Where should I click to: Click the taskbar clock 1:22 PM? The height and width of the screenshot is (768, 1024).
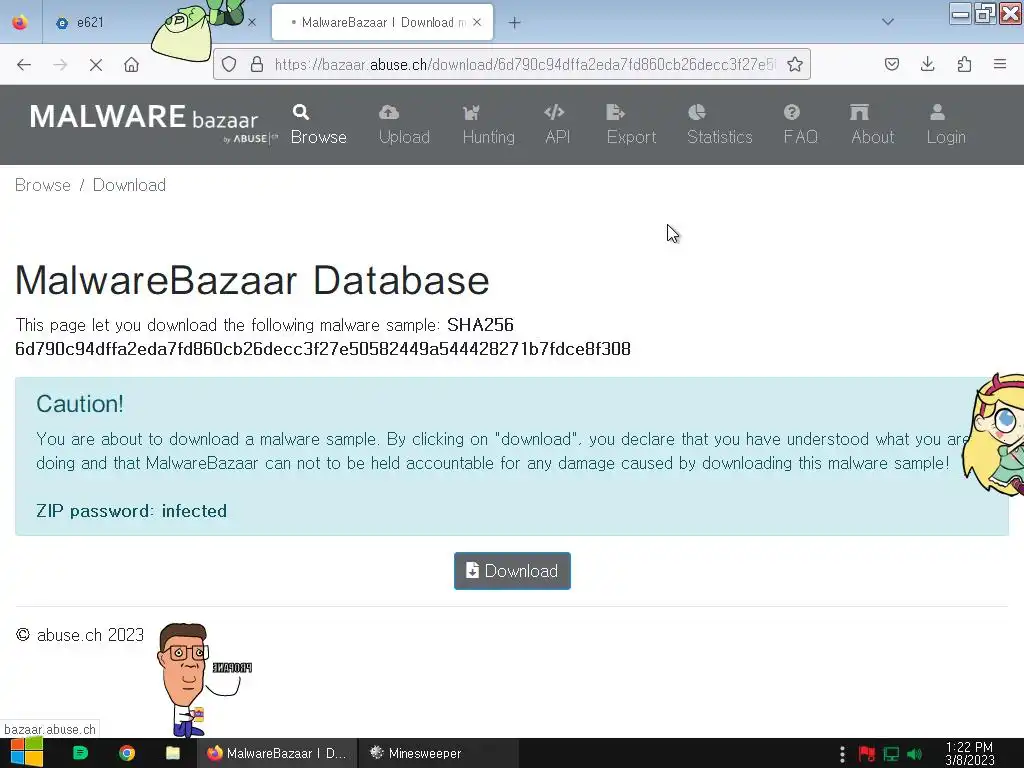coord(969,754)
